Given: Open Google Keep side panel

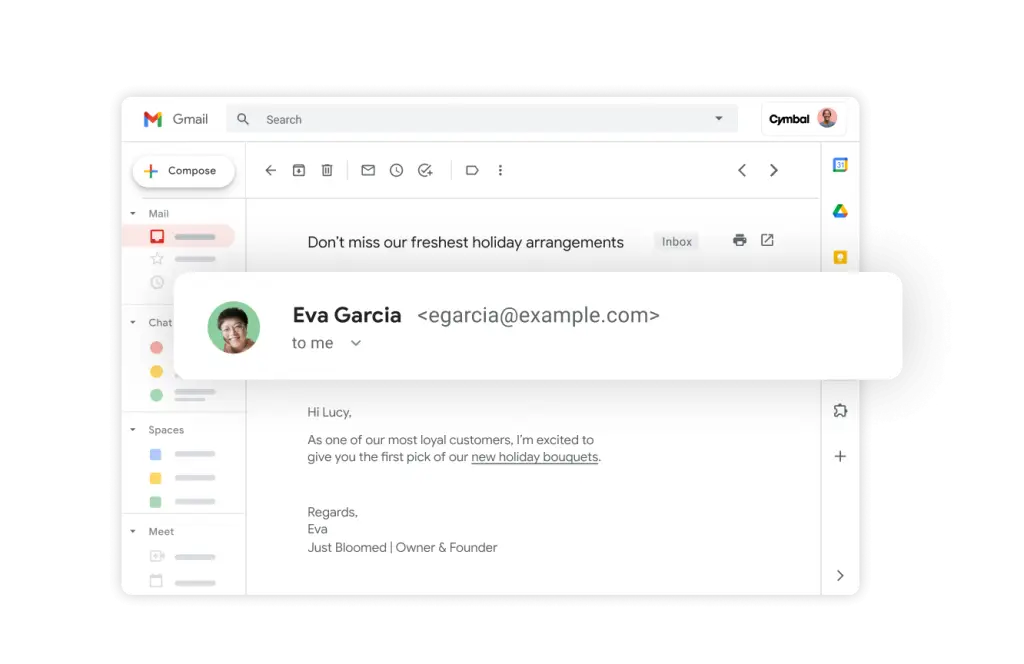Looking at the screenshot, I should [x=840, y=257].
